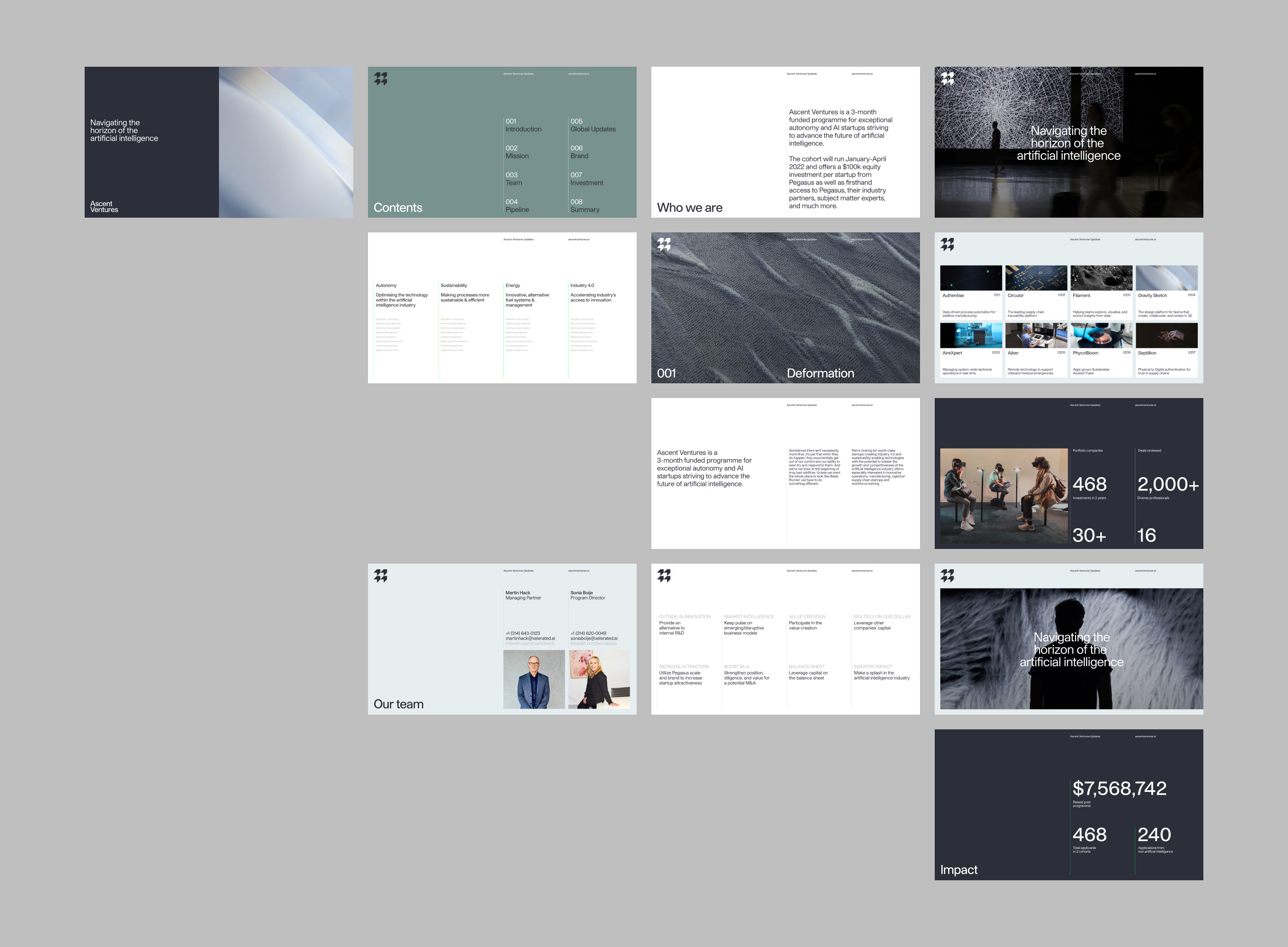Click the $7,568,742 figure on the Impact slide
Viewport: 1288px width, 947px height.
click(1119, 789)
